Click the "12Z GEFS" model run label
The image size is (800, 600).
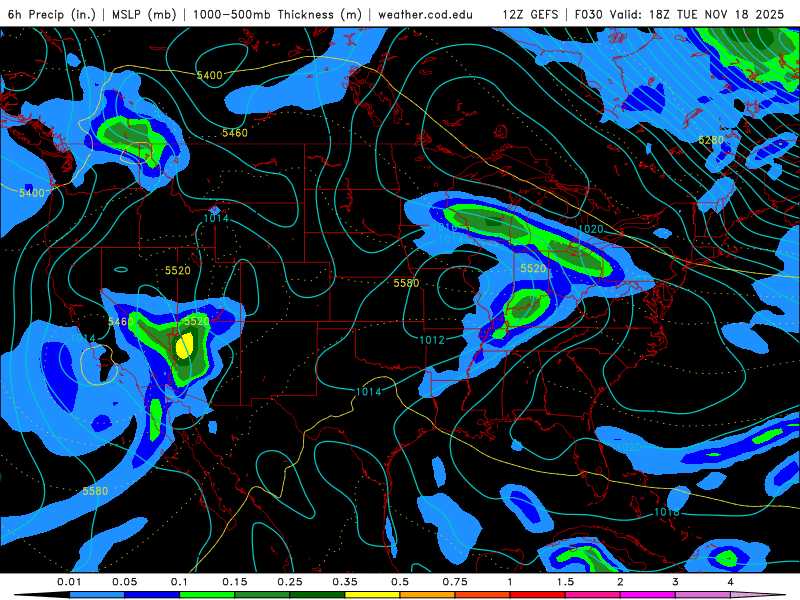click(x=530, y=14)
